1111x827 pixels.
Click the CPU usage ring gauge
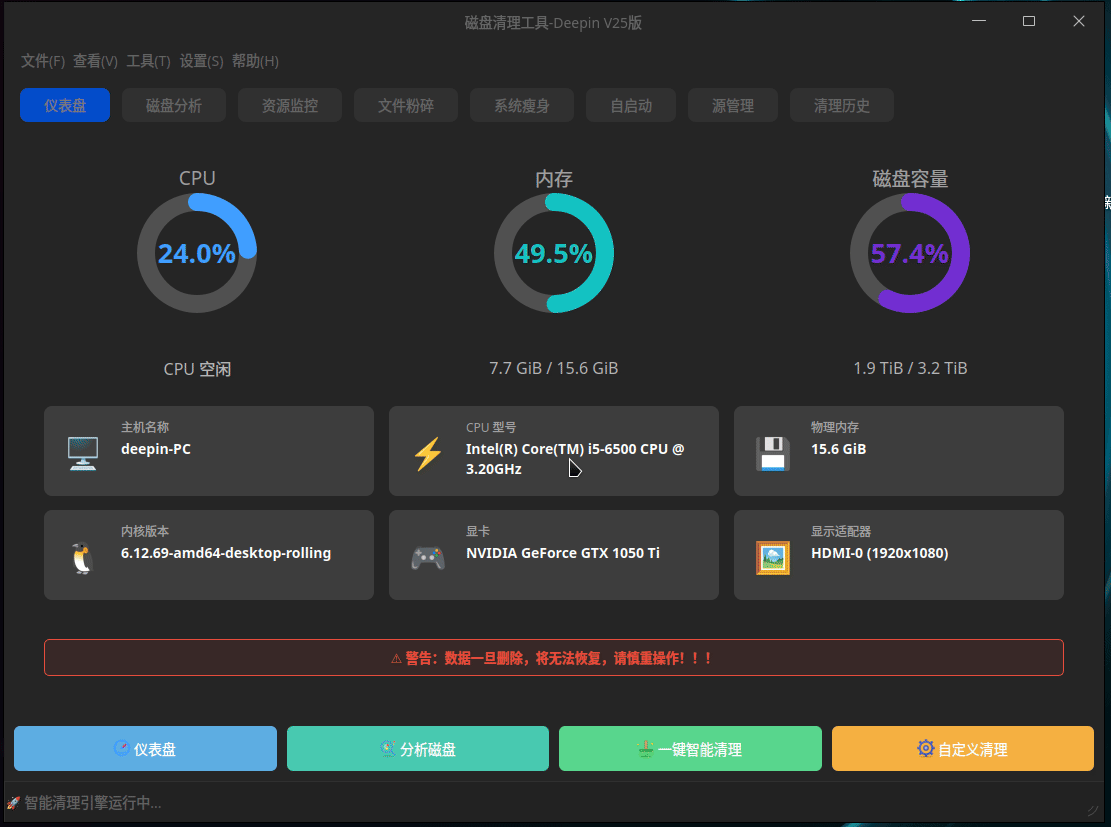click(x=197, y=253)
